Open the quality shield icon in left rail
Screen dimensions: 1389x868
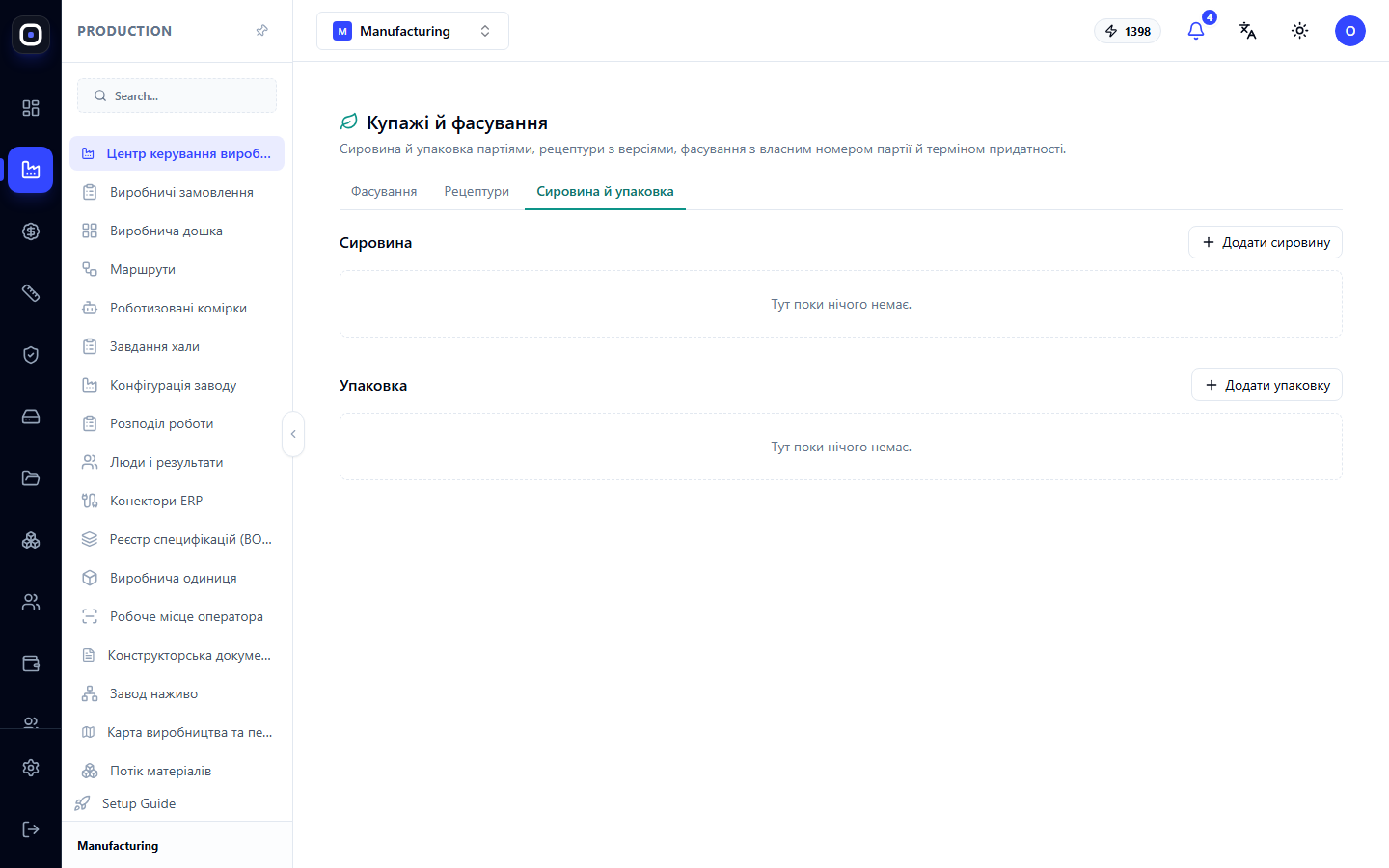click(x=31, y=355)
